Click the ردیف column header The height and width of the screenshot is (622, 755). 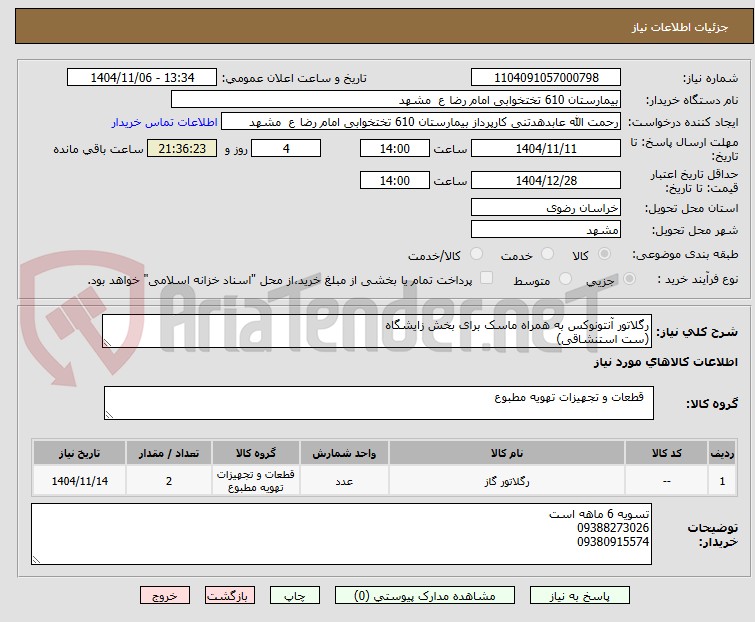tap(722, 454)
